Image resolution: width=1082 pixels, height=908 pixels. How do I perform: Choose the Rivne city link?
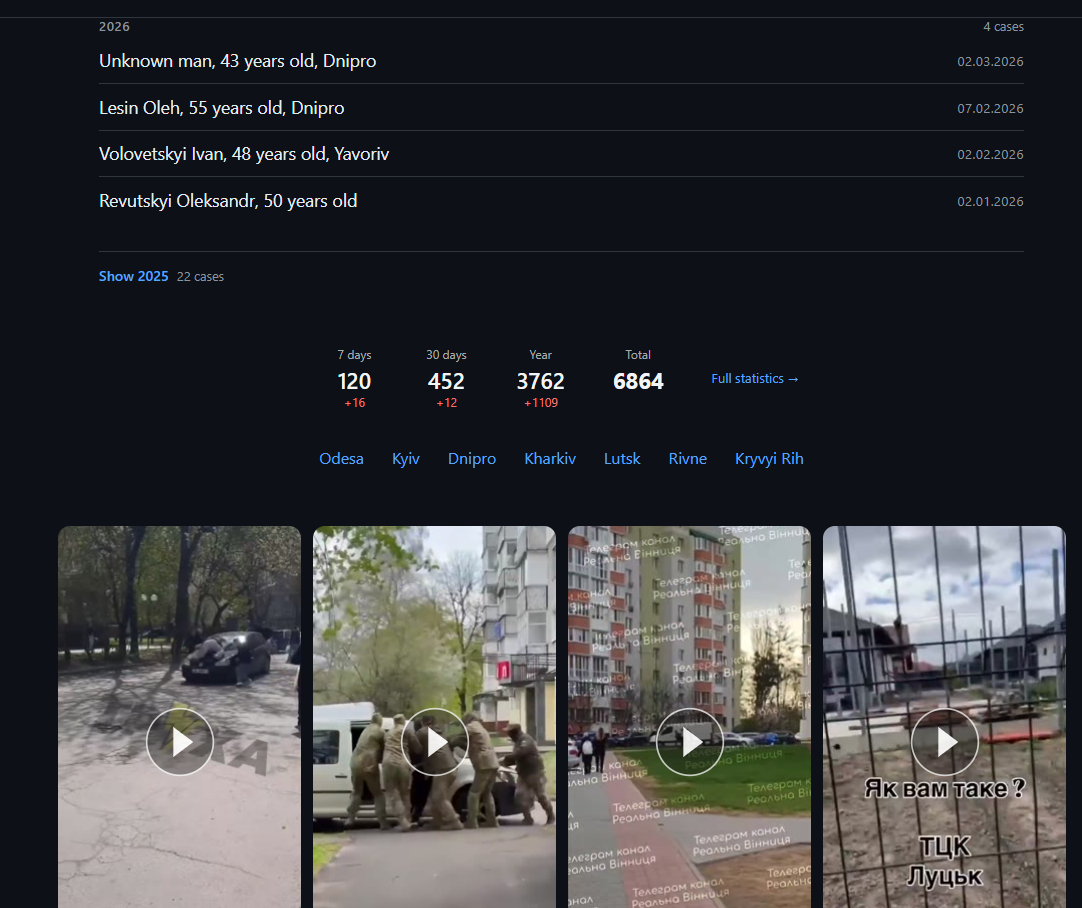pyautogui.click(x=687, y=459)
